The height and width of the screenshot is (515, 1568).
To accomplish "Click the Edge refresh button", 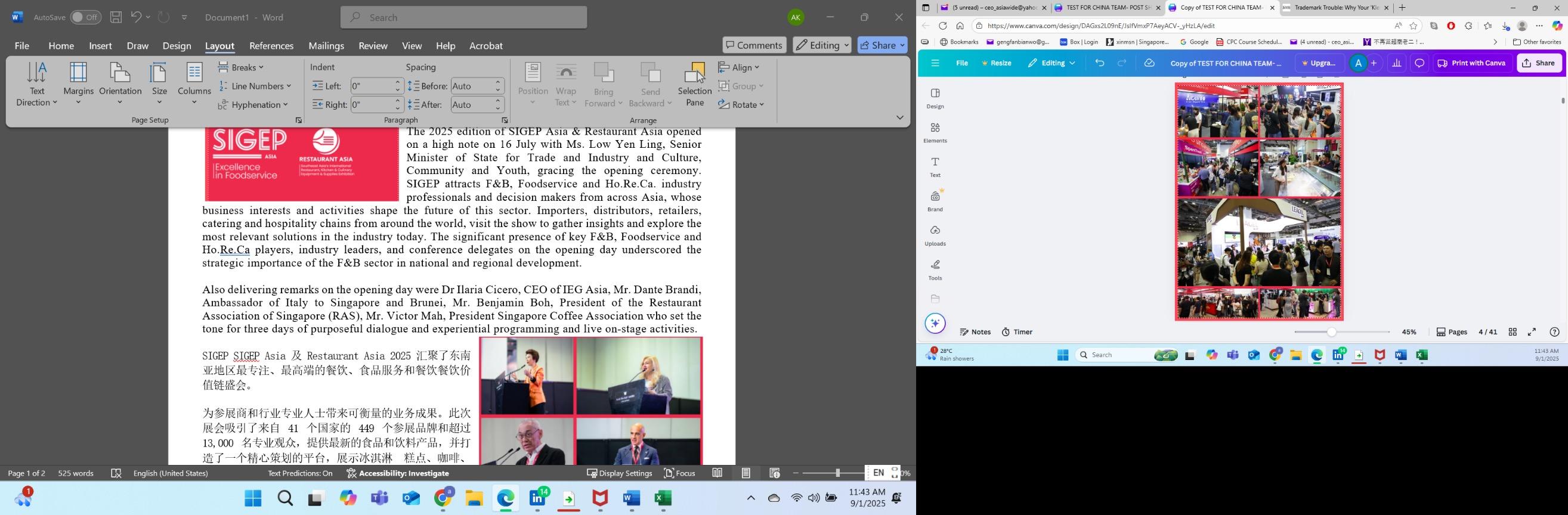I will 942,26.
